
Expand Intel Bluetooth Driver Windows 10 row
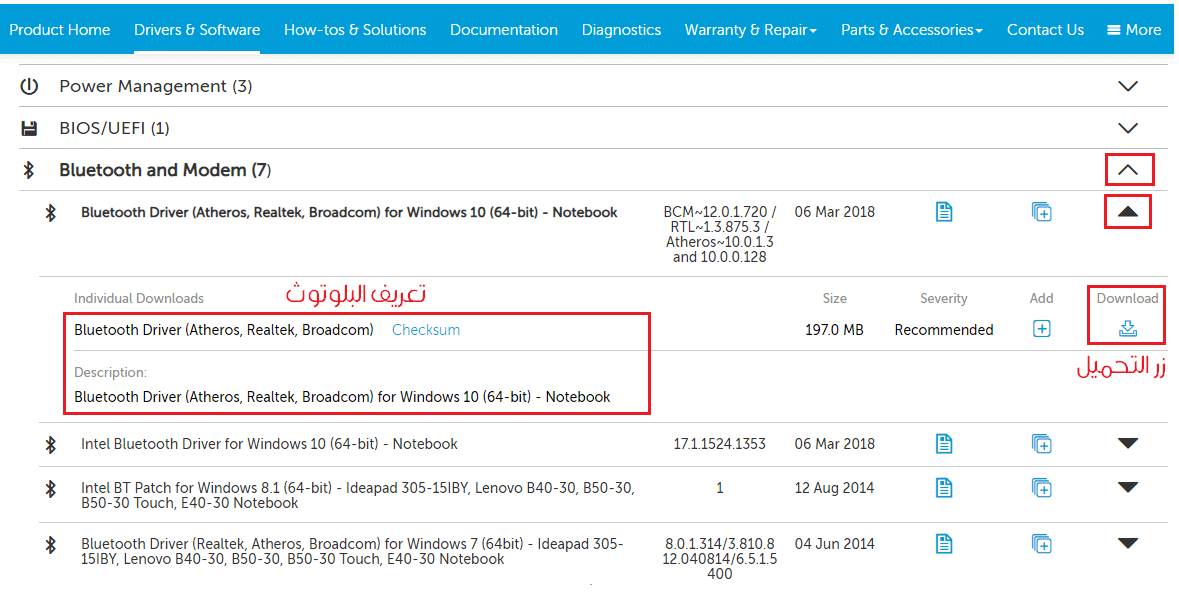[1128, 444]
